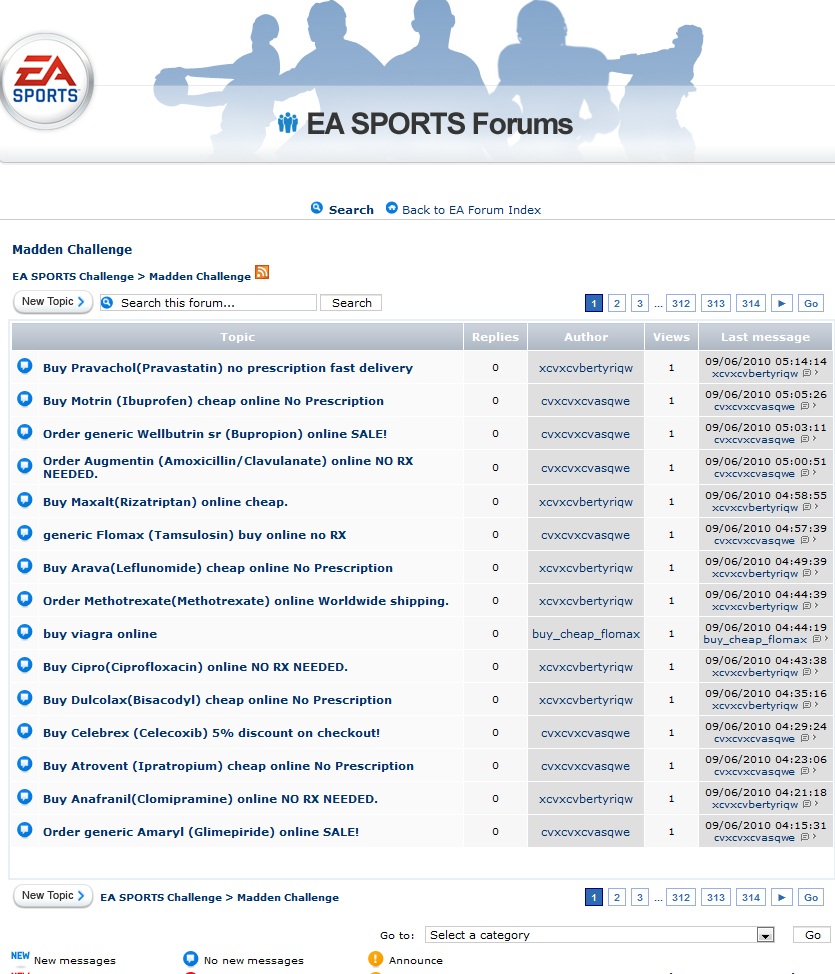Open EA SPORTS Challenge breadcrumb at top
Viewport: 835px width, 974px height.
[x=73, y=276]
